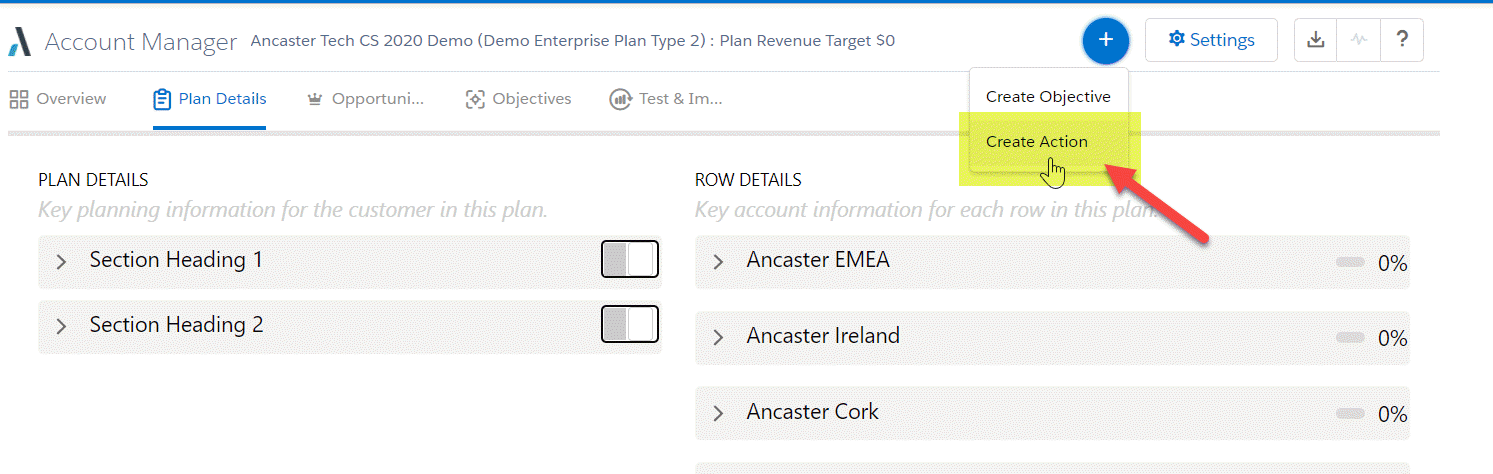This screenshot has height=474, width=1493.
Task: Select Create Action from the menu
Action: tap(1037, 142)
